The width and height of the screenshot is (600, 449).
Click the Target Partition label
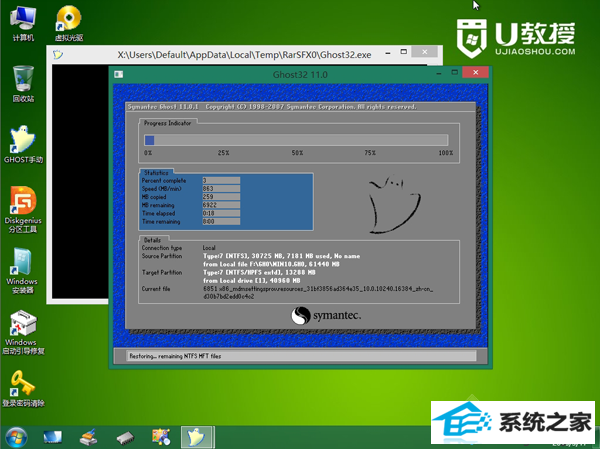tap(162, 272)
